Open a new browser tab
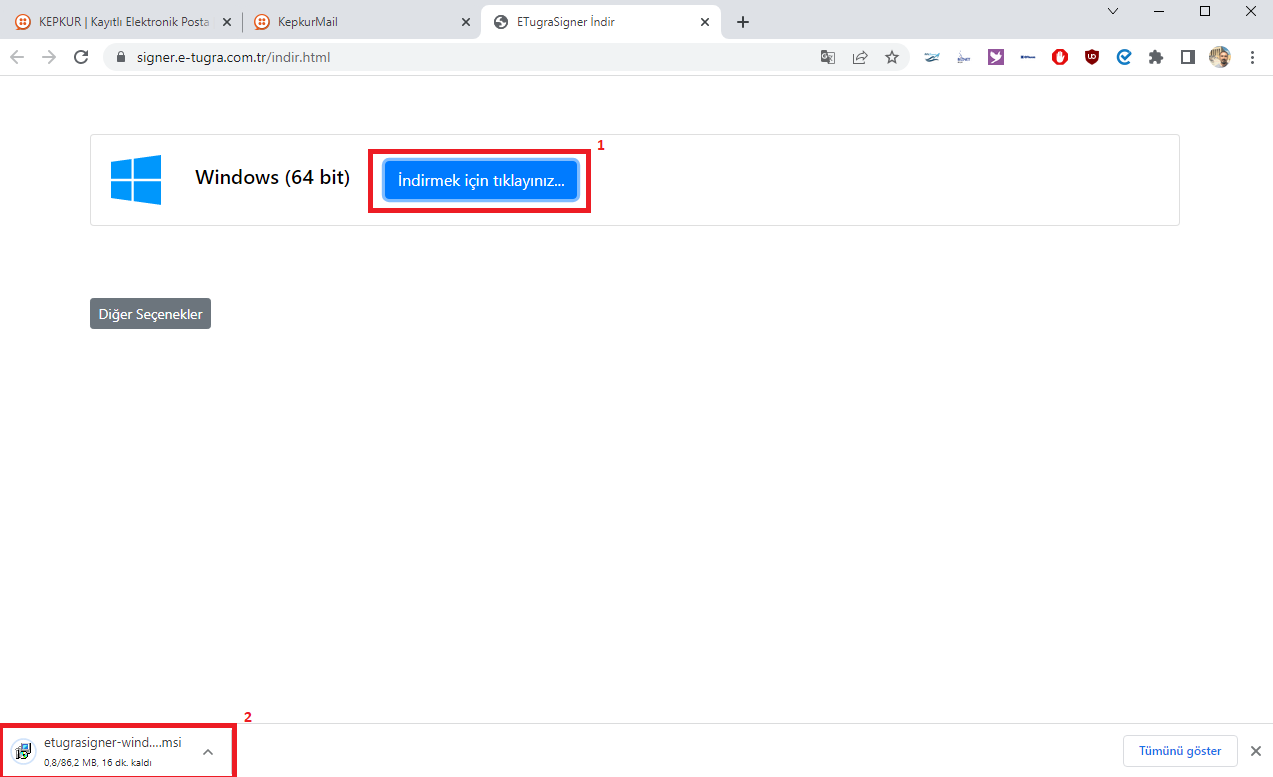 [x=742, y=22]
